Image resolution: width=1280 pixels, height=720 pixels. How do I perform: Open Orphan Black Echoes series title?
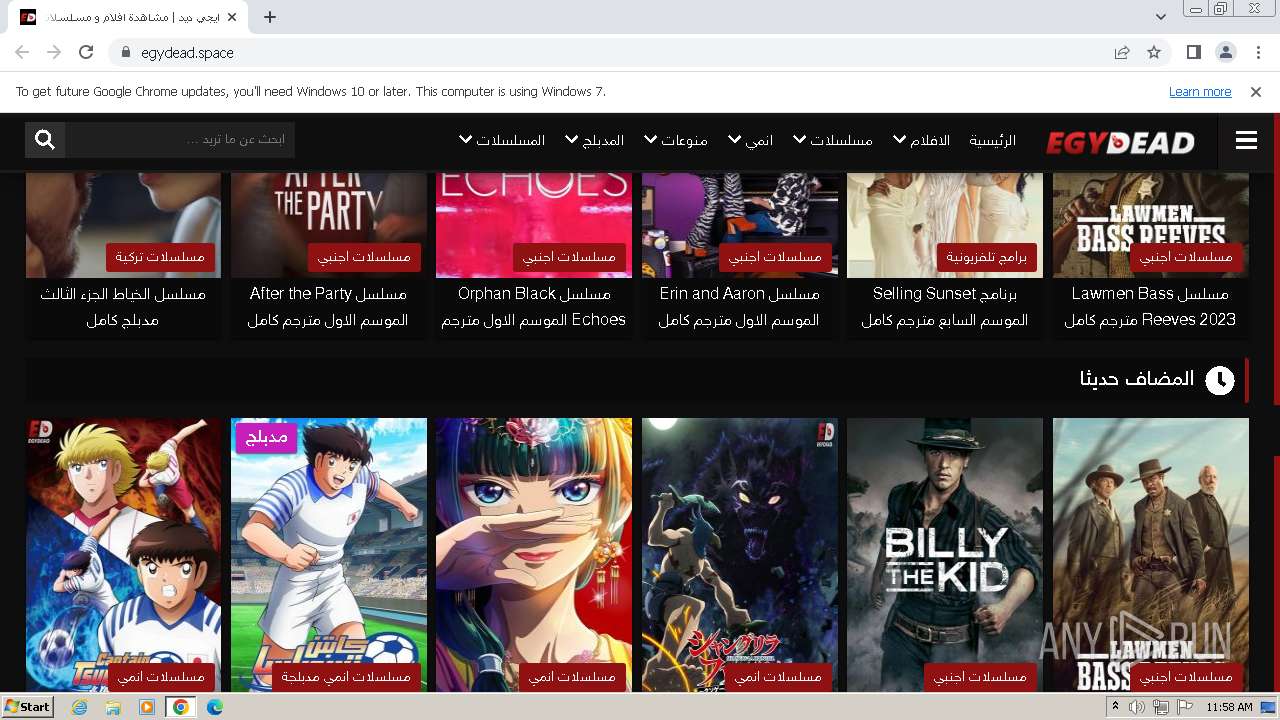point(534,307)
